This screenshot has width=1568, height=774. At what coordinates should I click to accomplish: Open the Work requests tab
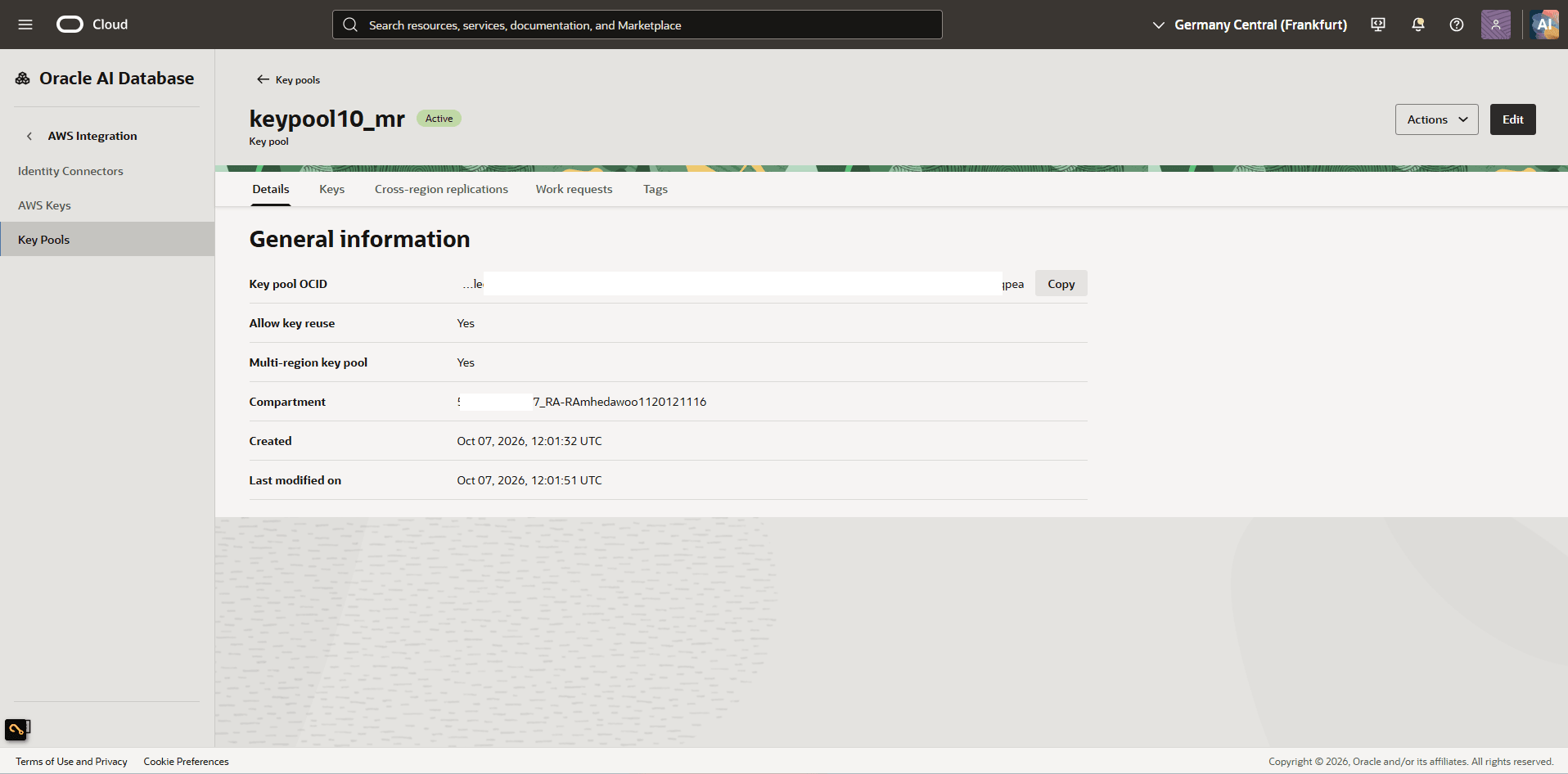pyautogui.click(x=574, y=189)
